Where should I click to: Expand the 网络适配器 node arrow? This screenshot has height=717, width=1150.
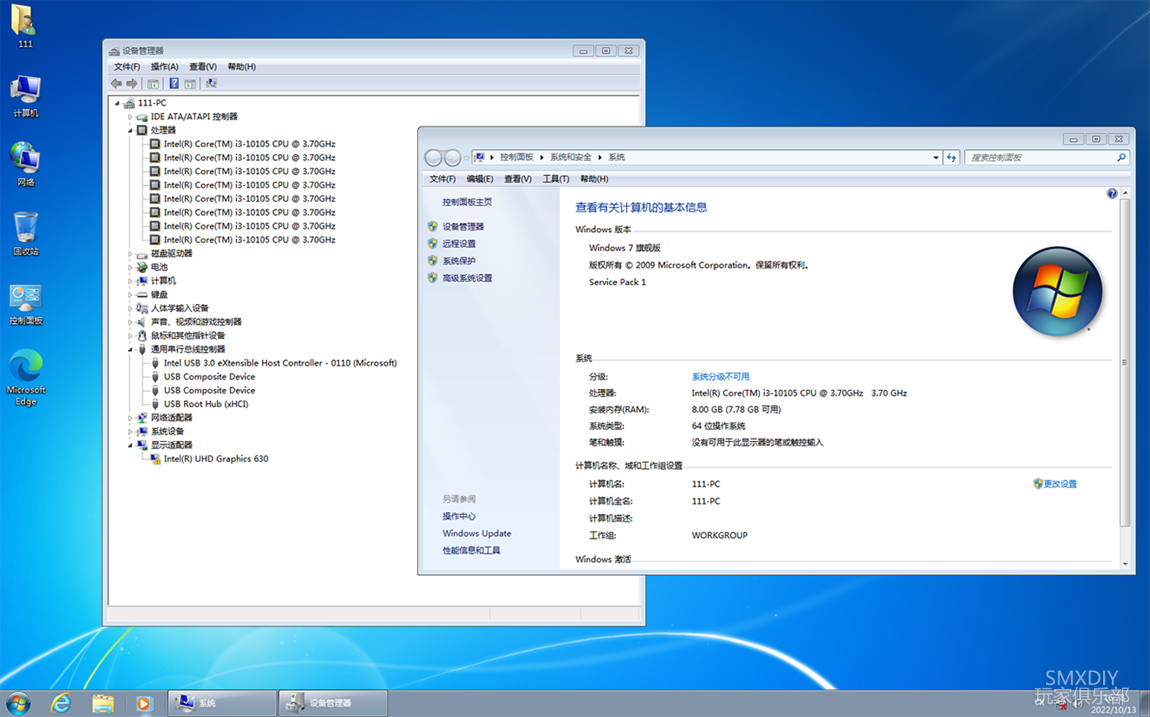[x=131, y=418]
